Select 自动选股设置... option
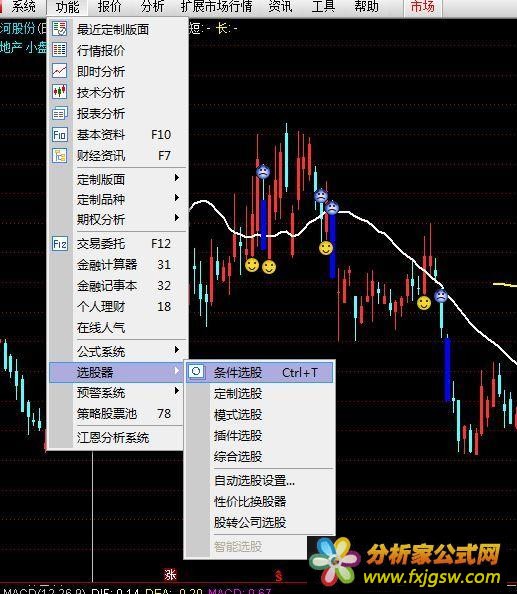 pos(254,481)
